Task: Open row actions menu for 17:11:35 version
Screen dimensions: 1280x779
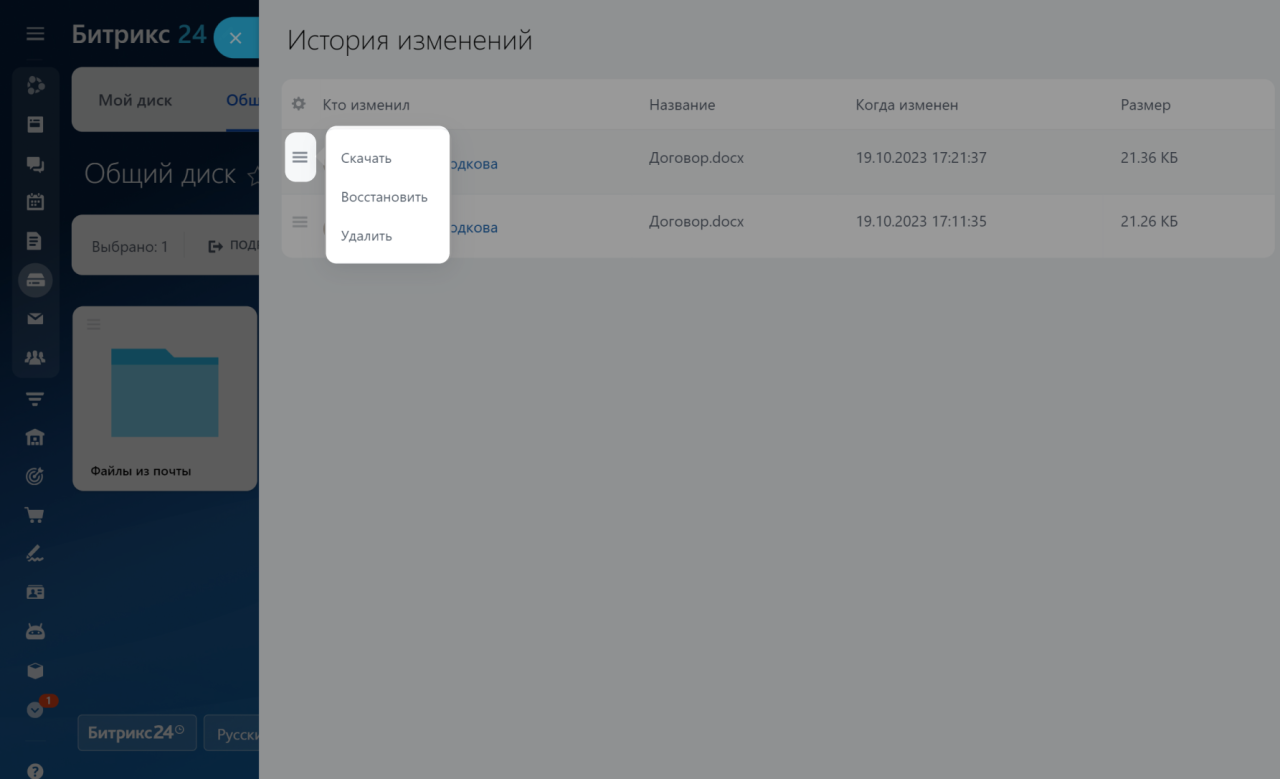Action: [x=300, y=222]
